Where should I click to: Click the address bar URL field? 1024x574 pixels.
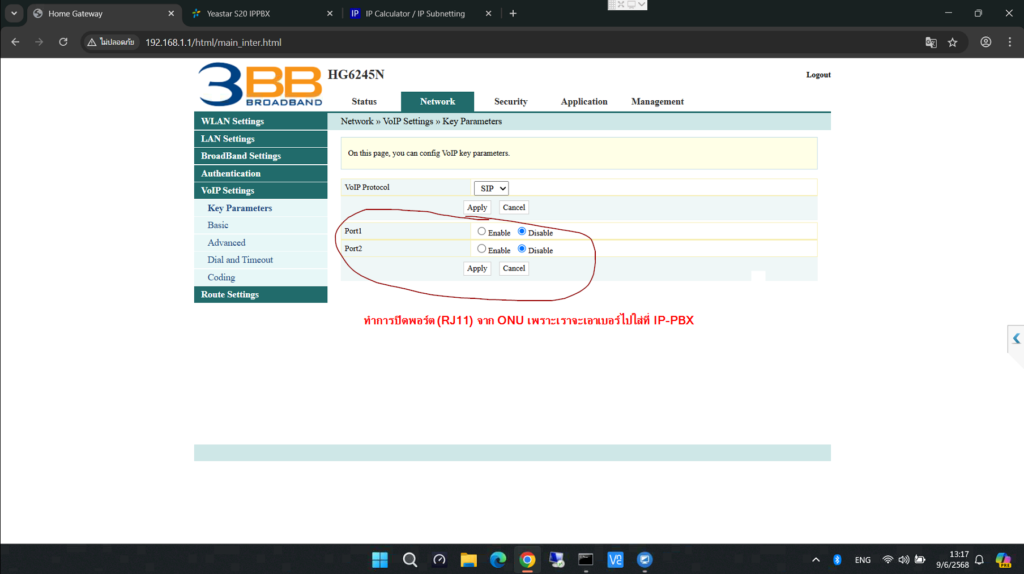pos(213,42)
